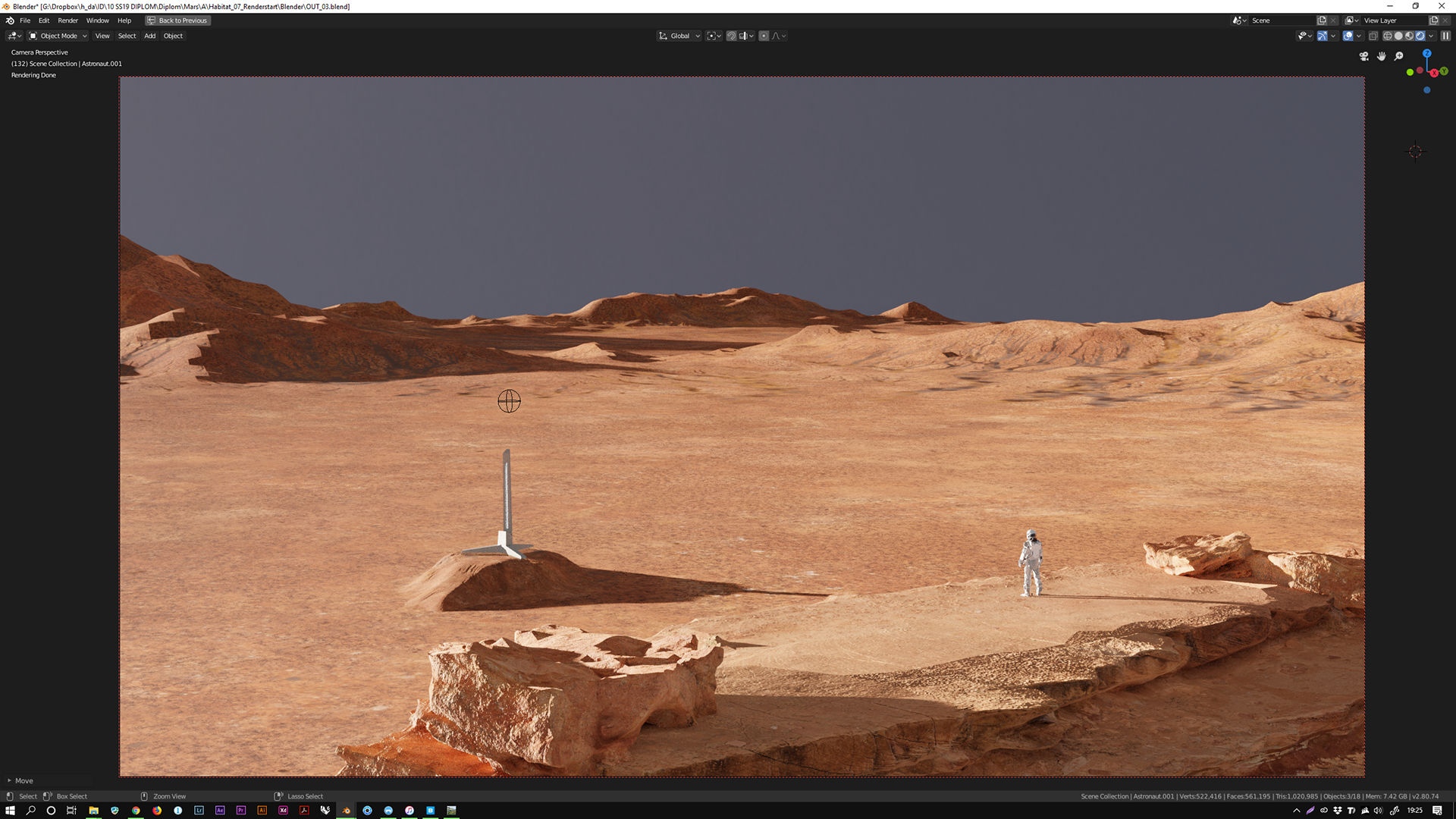This screenshot has height=819, width=1456.
Task: Toggle snapping magnet icon
Action: coord(731,36)
